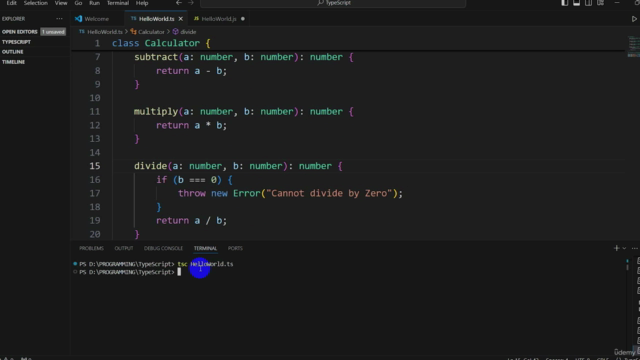Open the View menu
The width and height of the screenshot is (640, 360).
click(61, 3)
